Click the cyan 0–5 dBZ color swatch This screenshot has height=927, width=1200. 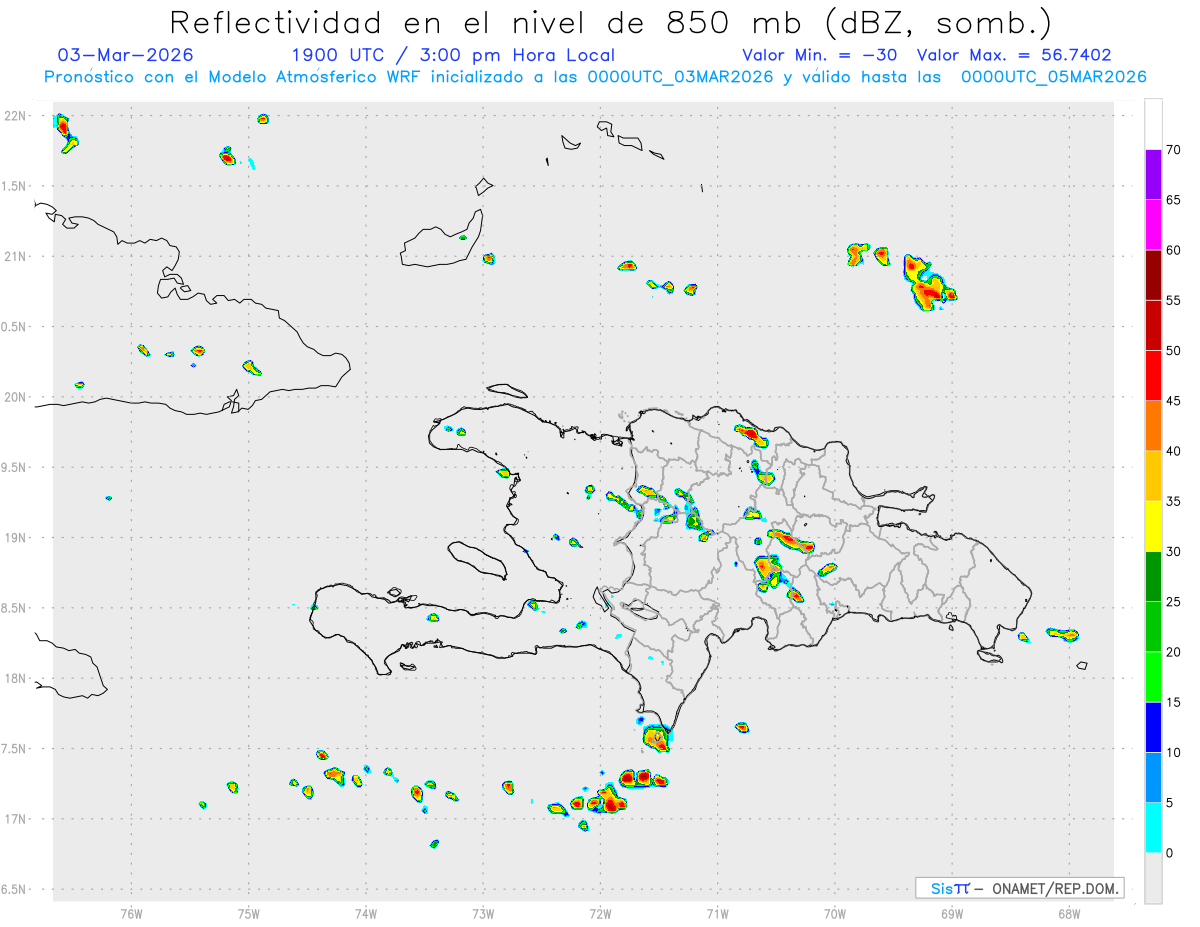(1153, 827)
